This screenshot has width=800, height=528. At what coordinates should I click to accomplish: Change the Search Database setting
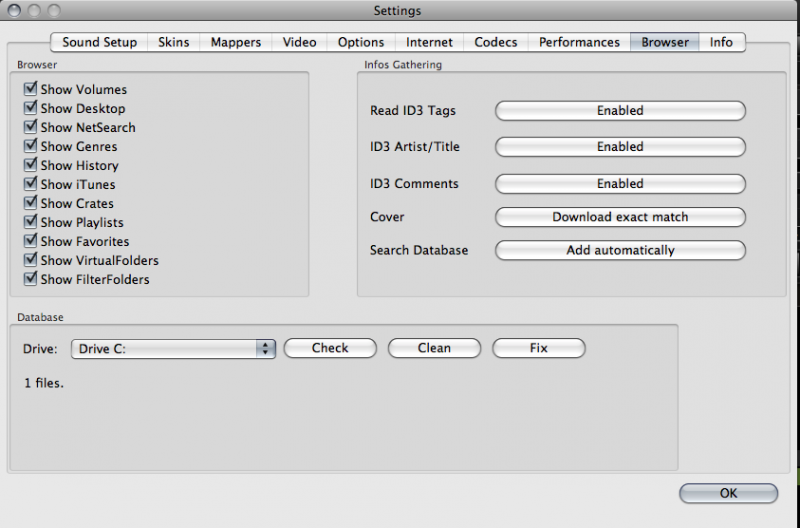pyautogui.click(x=620, y=250)
